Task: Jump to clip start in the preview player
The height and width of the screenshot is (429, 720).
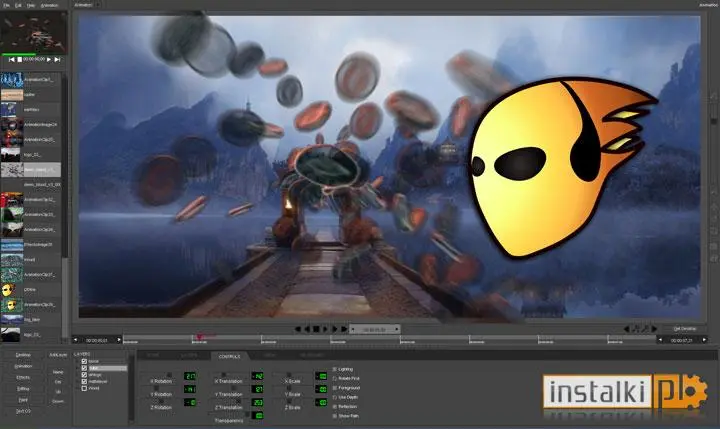Action: 12,59
